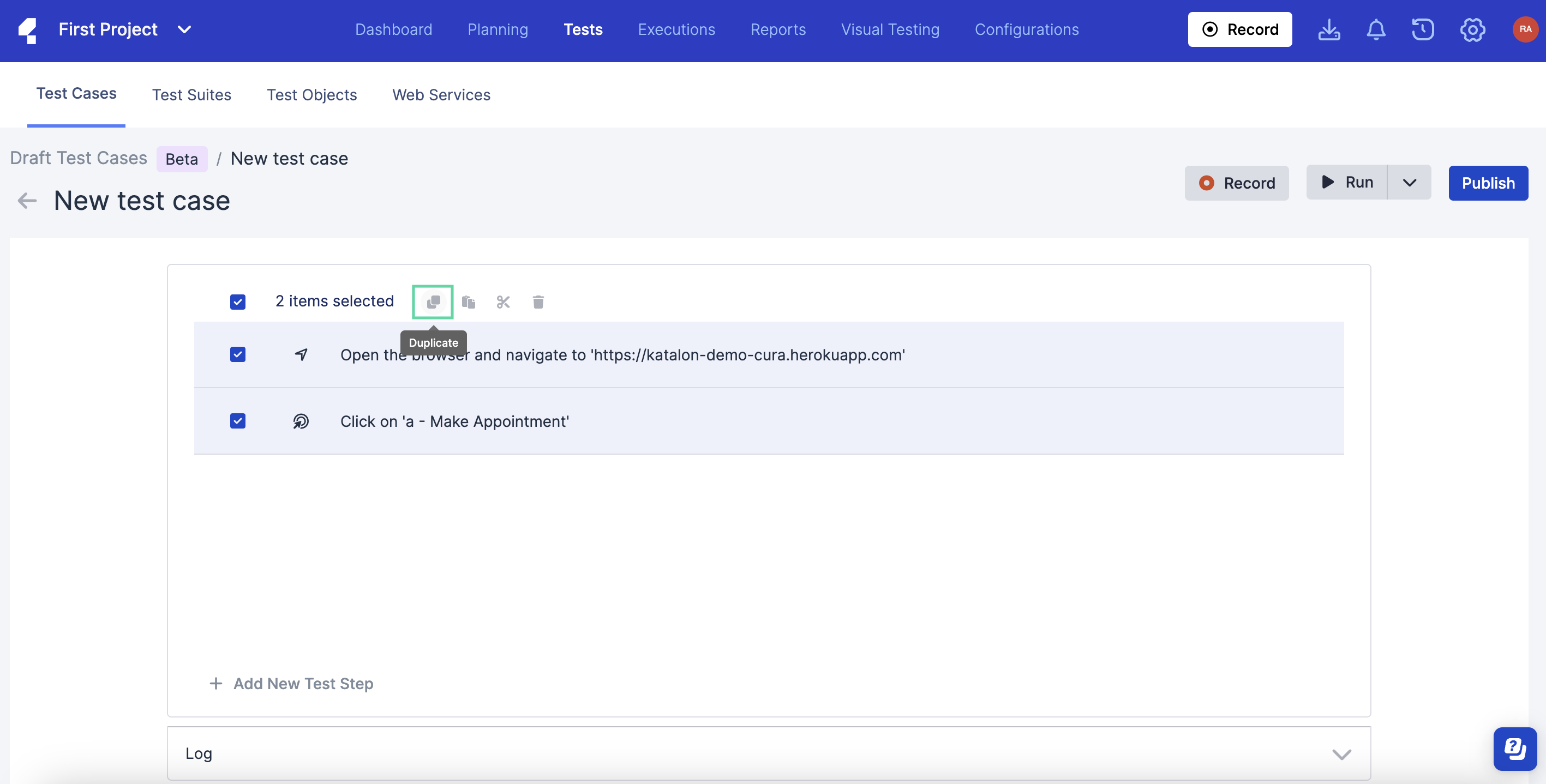
Task: Open Draft Test Cases breadcrumb link
Action: point(79,158)
